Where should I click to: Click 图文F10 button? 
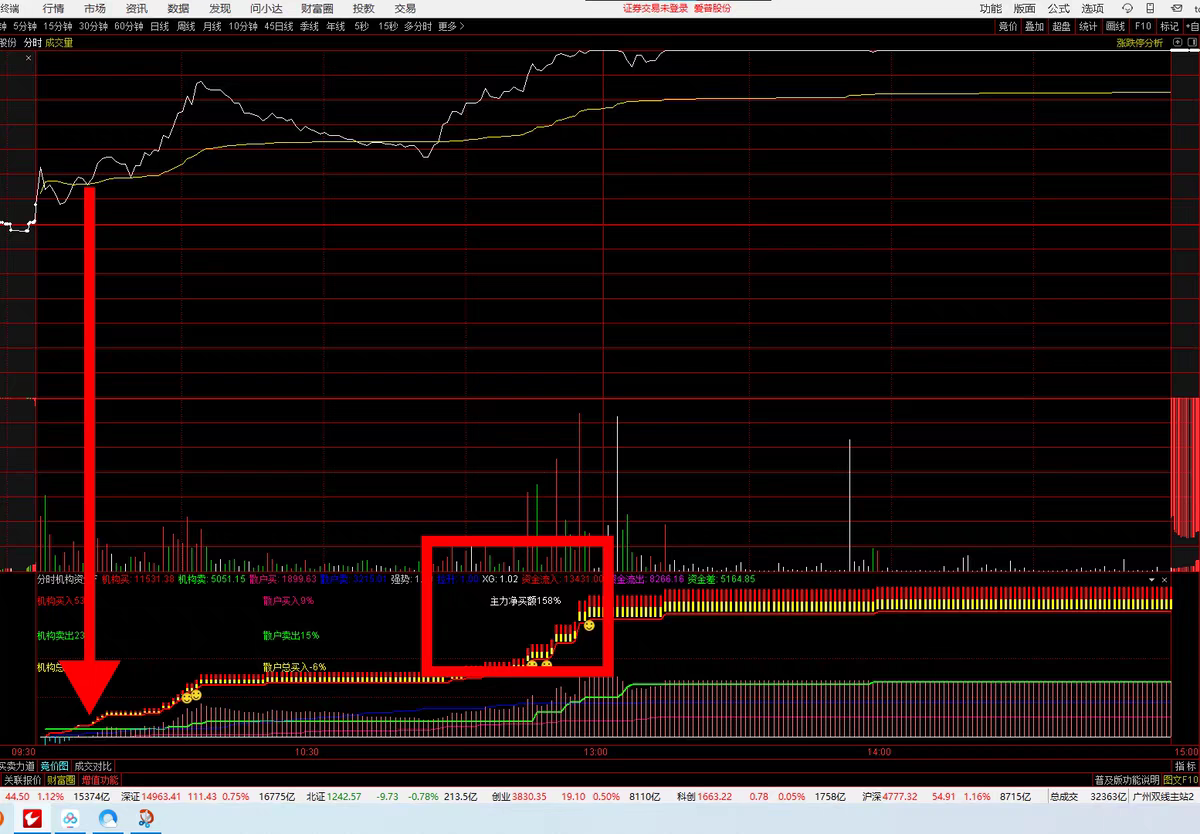tap(1179, 779)
